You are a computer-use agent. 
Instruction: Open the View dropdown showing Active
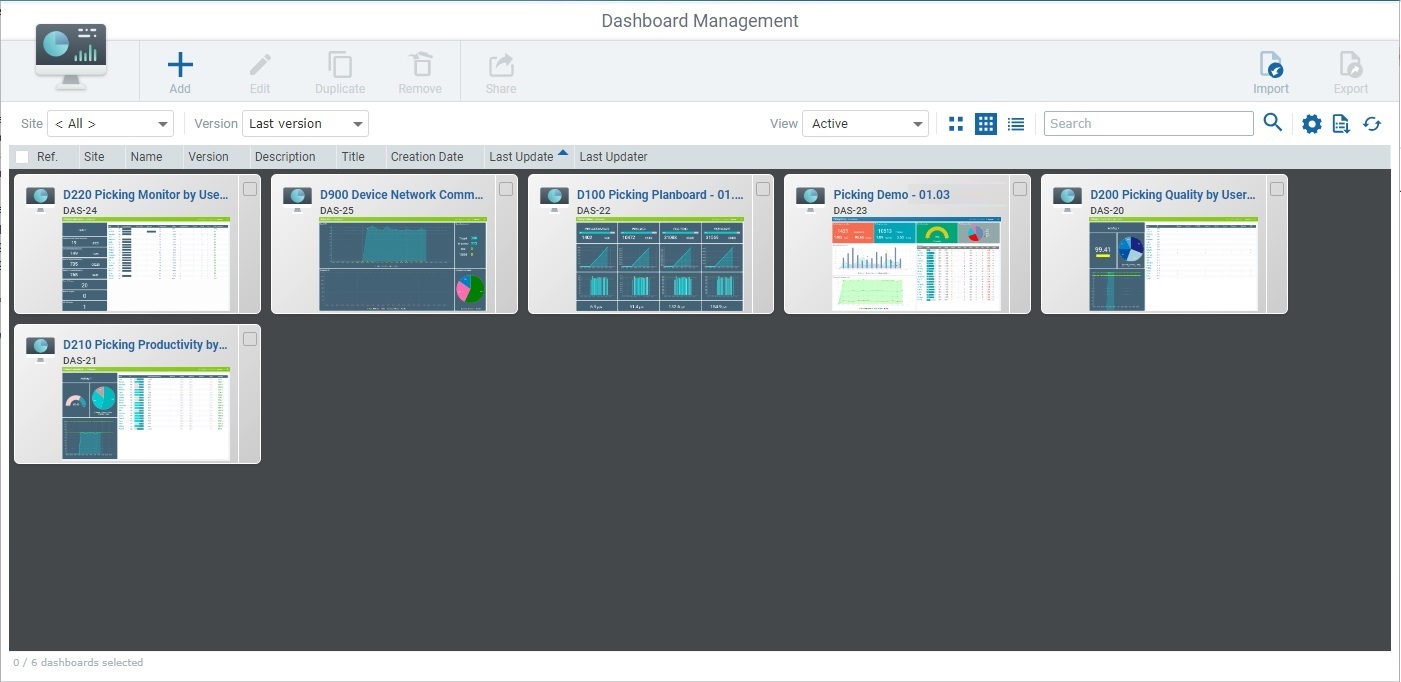tap(864, 123)
